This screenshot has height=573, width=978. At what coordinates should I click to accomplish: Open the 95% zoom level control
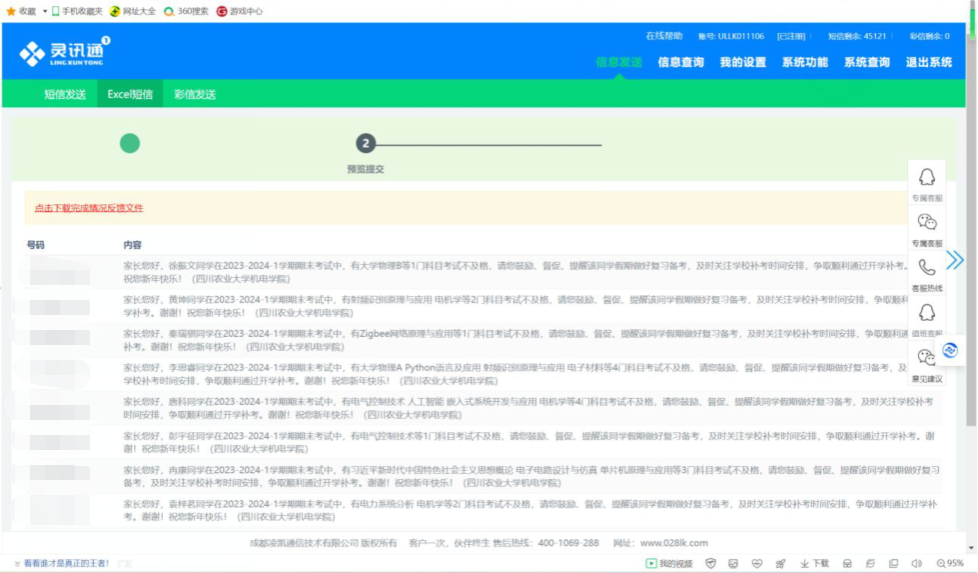(948, 563)
